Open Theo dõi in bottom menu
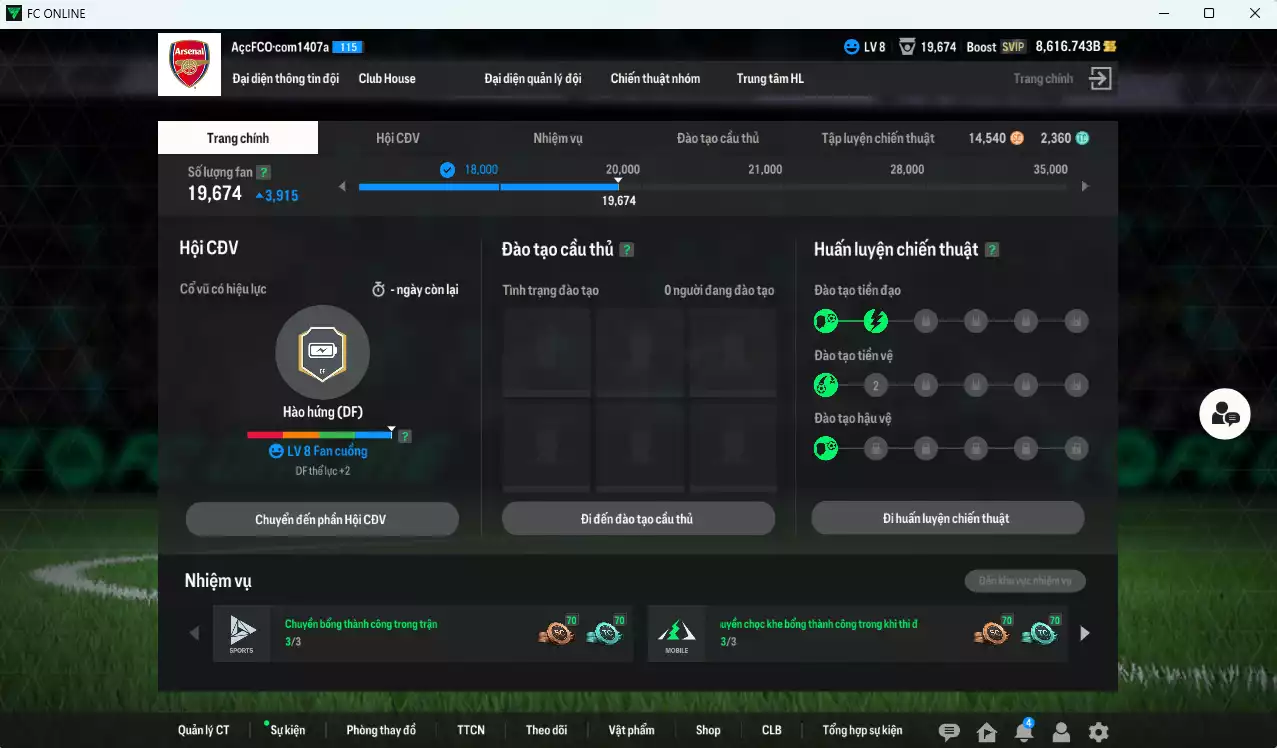This screenshot has width=1277, height=748. 546,730
